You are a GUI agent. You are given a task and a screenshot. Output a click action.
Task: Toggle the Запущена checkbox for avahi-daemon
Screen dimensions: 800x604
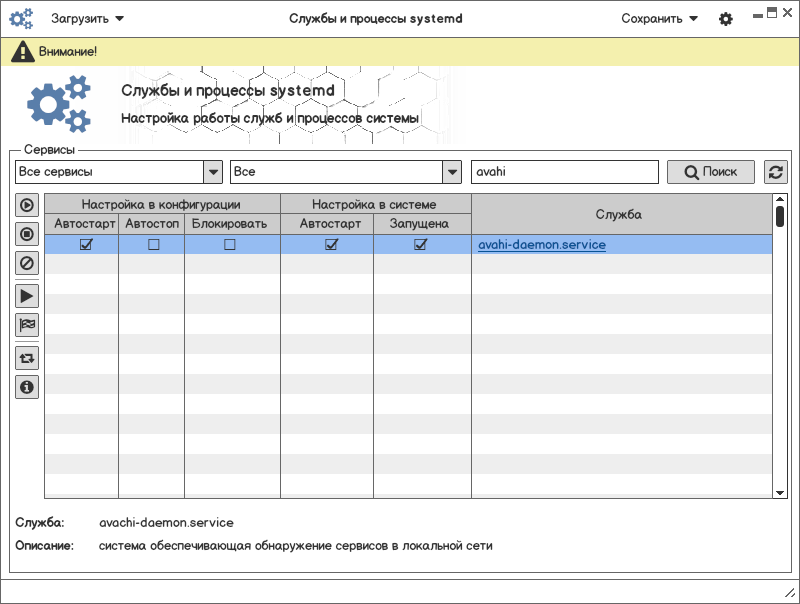421,244
